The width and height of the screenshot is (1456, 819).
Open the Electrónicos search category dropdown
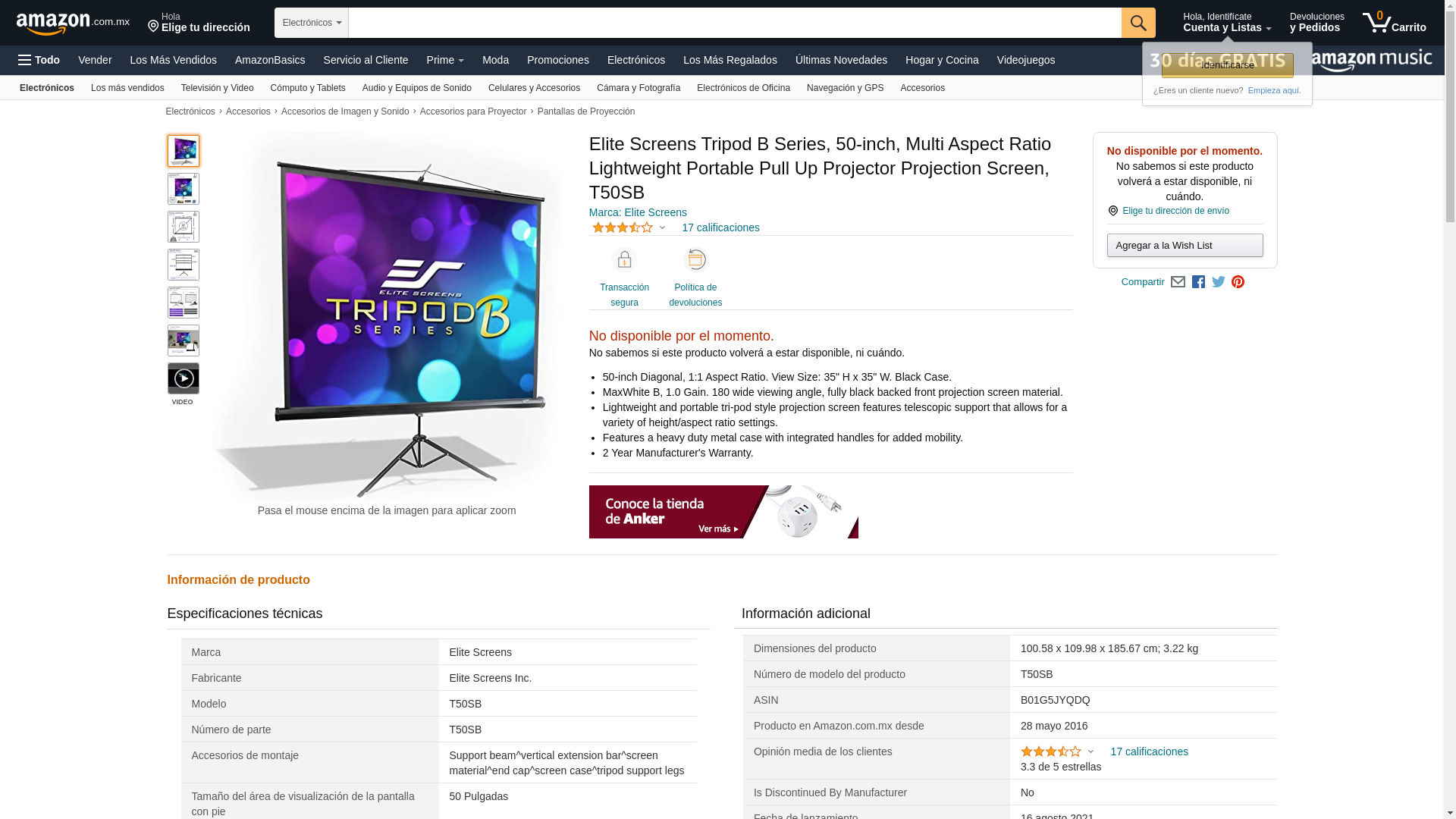[x=312, y=23]
